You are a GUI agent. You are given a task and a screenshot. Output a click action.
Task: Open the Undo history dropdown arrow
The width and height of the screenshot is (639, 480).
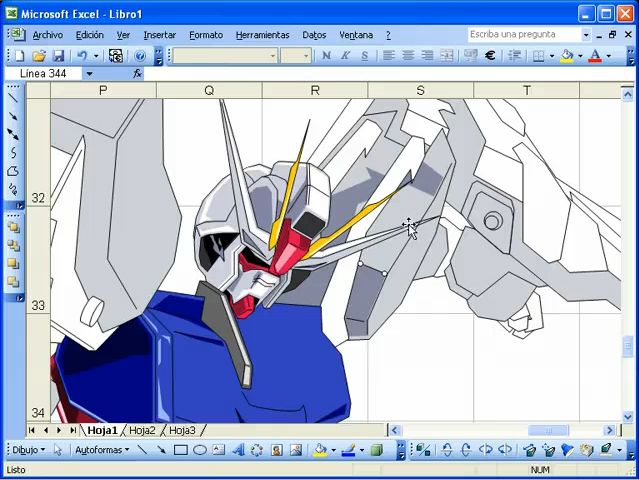point(96,56)
